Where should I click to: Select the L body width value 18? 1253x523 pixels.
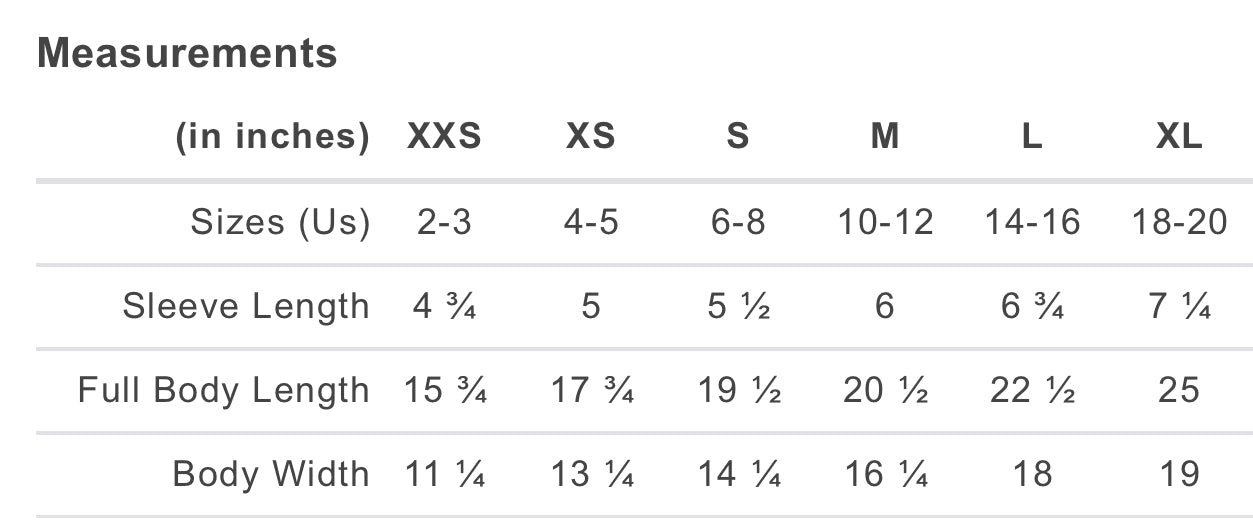pos(1032,474)
